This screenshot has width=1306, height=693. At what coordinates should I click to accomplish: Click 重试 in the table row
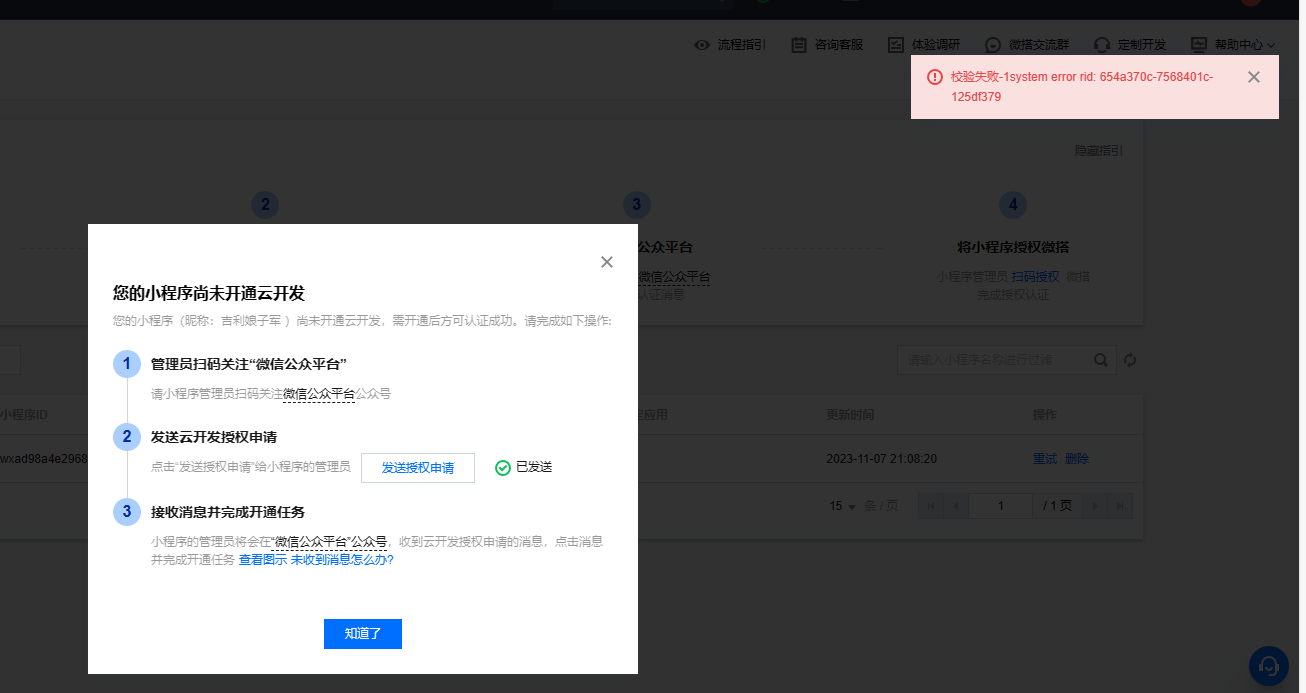(x=1045, y=459)
